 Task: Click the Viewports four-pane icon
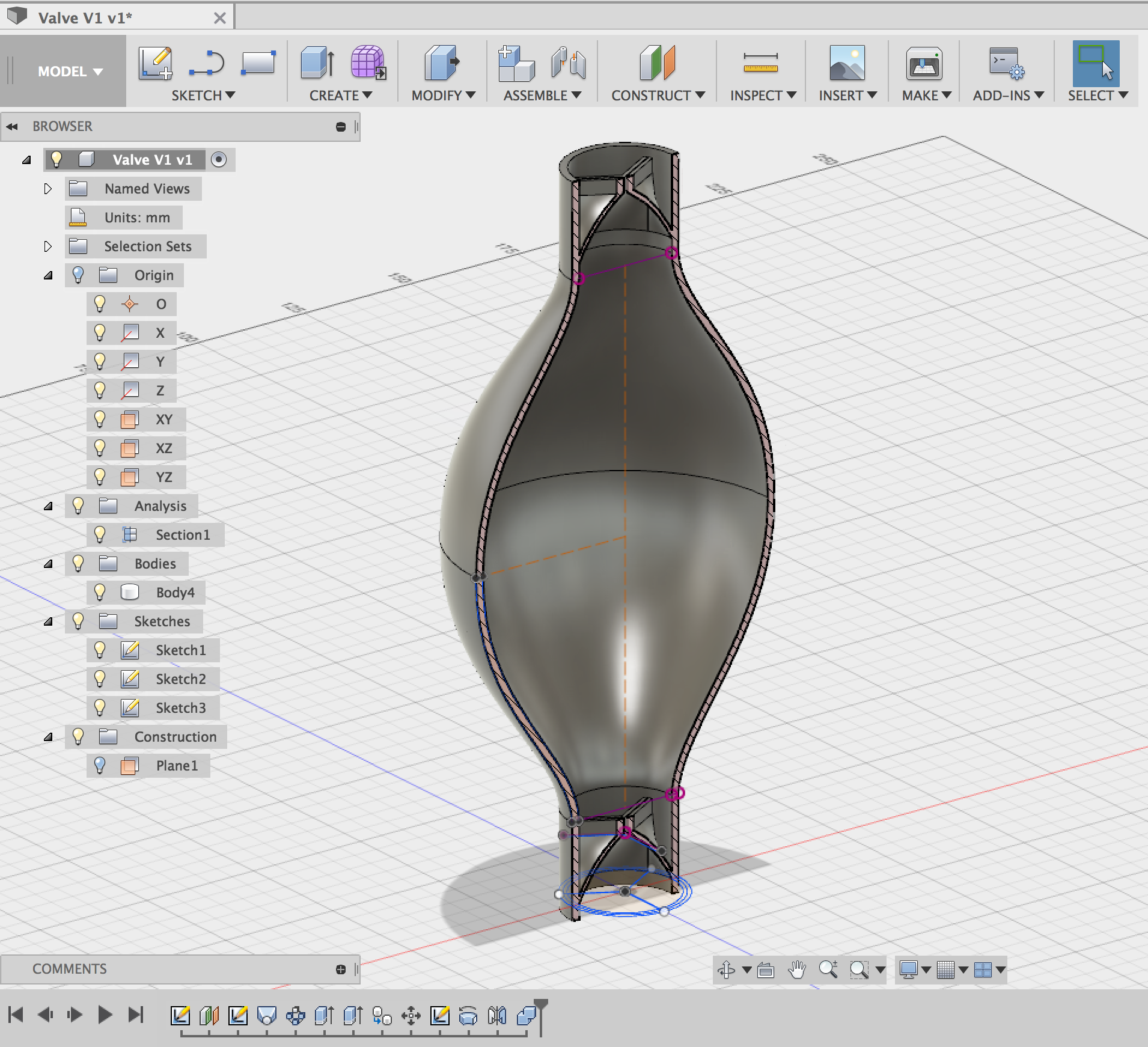(x=983, y=969)
